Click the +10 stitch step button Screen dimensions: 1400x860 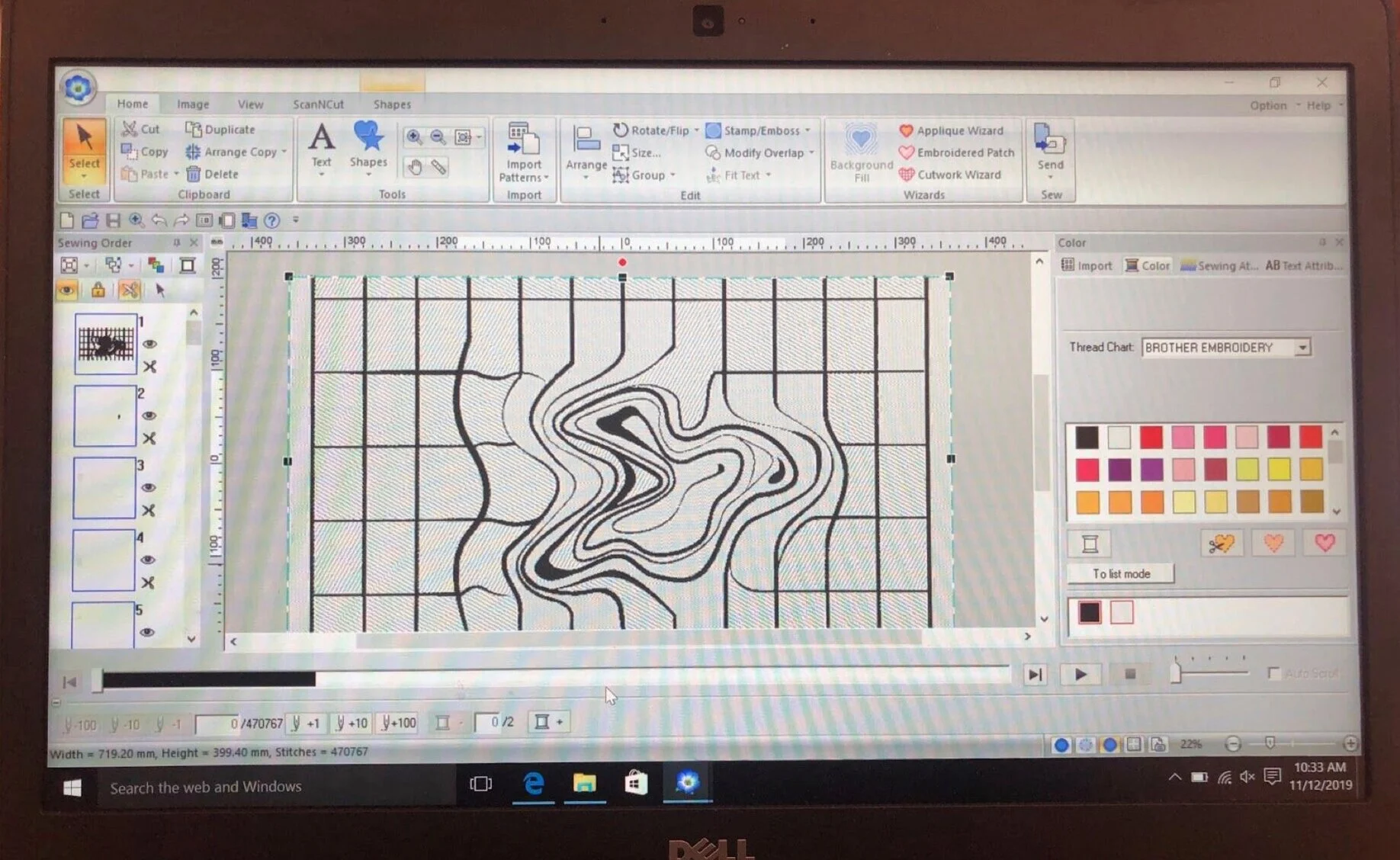(x=352, y=722)
